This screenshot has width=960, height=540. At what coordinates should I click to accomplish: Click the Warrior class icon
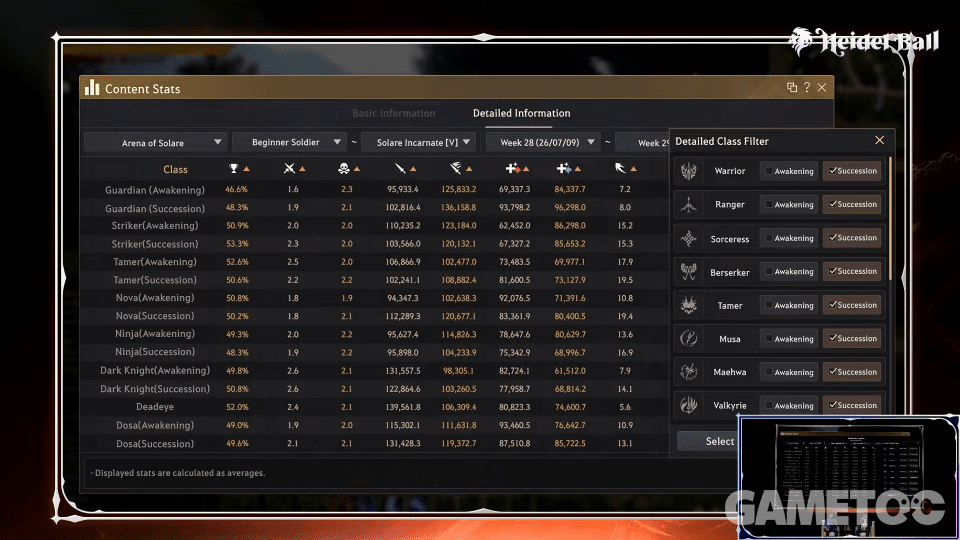pyautogui.click(x=689, y=171)
